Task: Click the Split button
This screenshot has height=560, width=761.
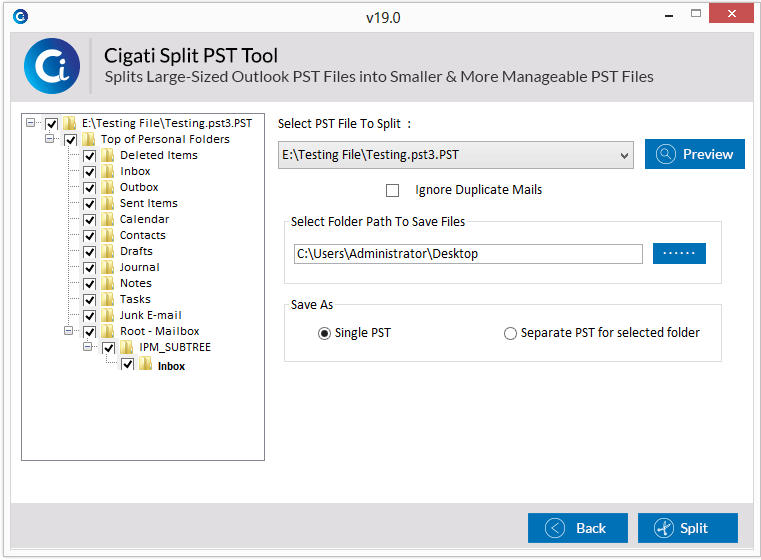Action: click(687, 527)
